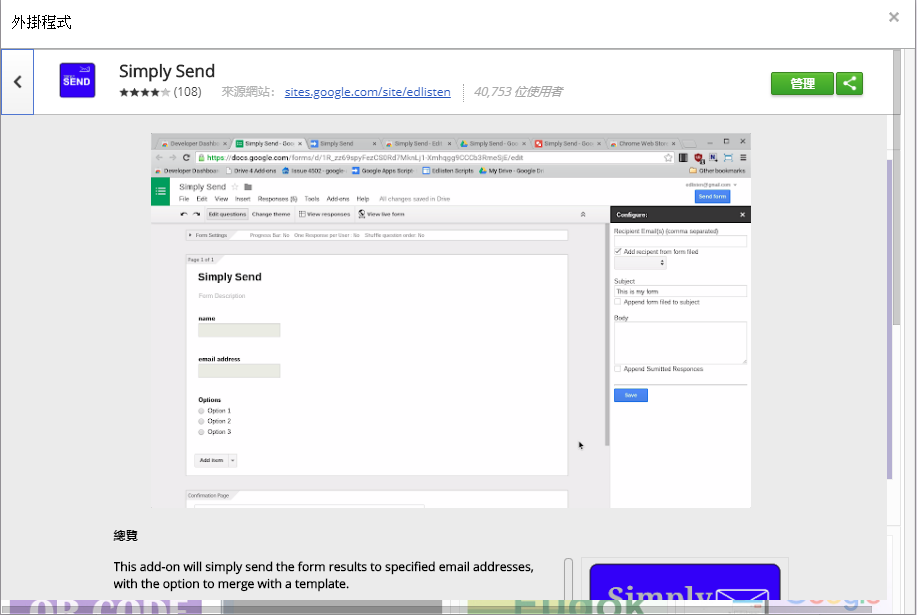This screenshot has width=917, height=615.
Task: Switch to the Chrome Web Store browser tab
Action: [x=643, y=143]
